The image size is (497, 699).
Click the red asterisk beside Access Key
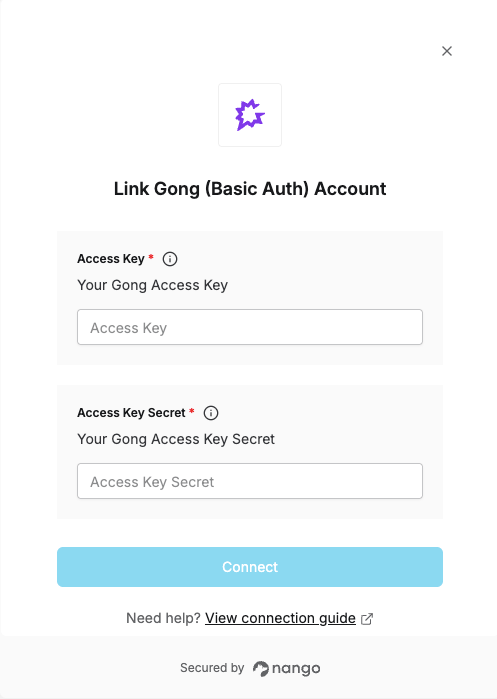coord(151,257)
